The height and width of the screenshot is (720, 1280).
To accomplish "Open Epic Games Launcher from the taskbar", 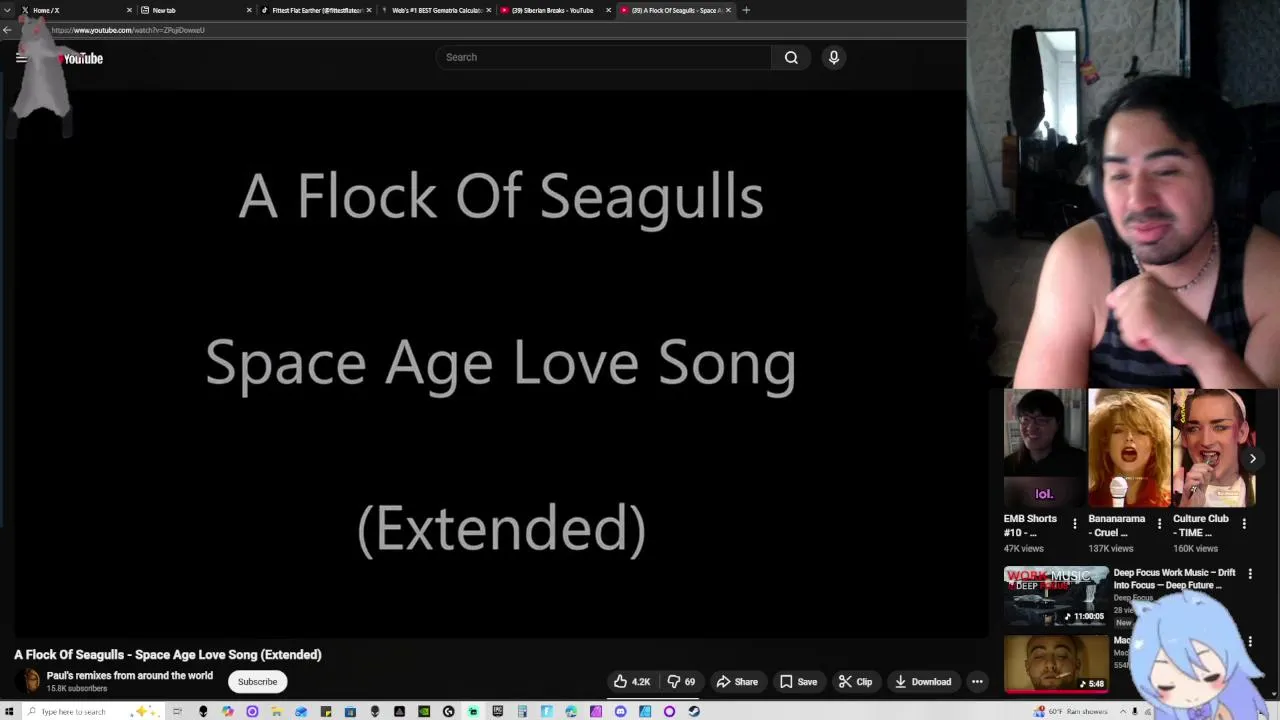I will point(497,711).
